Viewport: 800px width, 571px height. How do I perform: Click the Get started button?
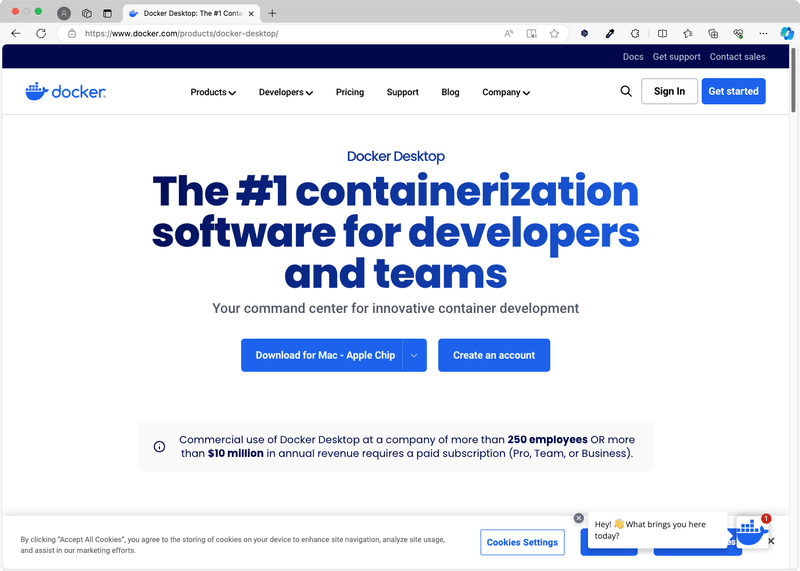click(x=733, y=91)
